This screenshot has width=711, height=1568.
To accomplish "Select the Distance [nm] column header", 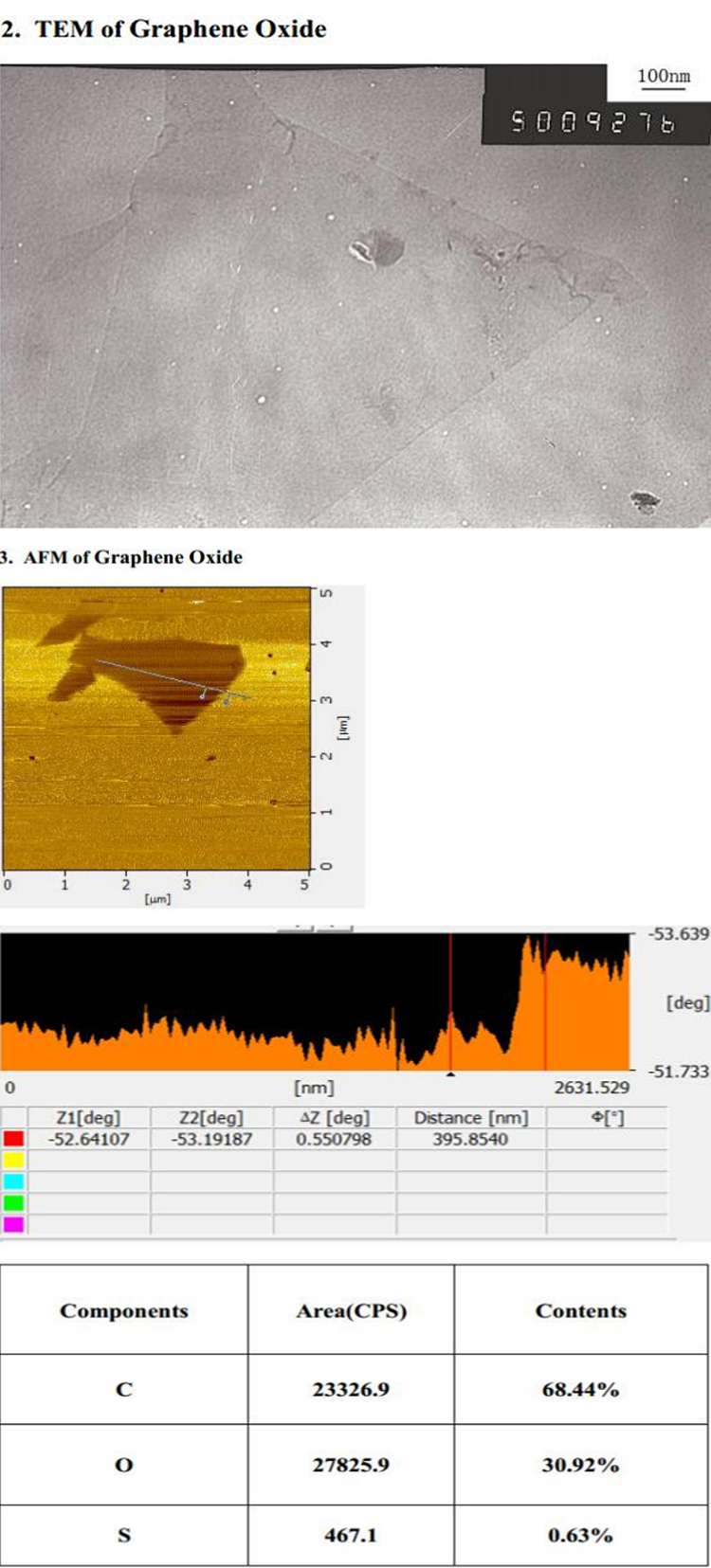I will click(470, 1118).
